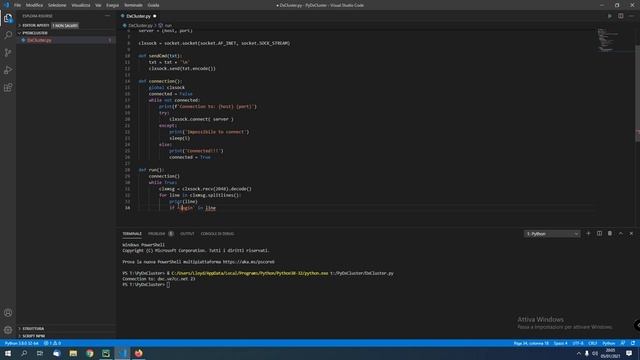Open the Run and Debug view
The image size is (640, 360).
click(8, 70)
